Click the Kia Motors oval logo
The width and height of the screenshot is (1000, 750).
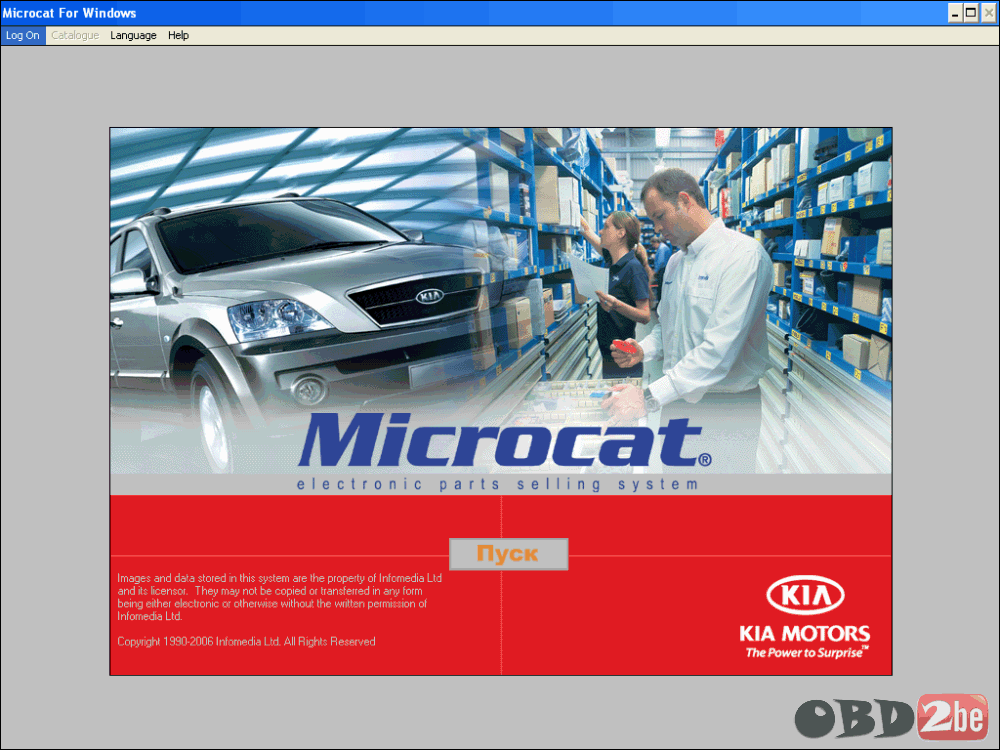pyautogui.click(x=805, y=595)
